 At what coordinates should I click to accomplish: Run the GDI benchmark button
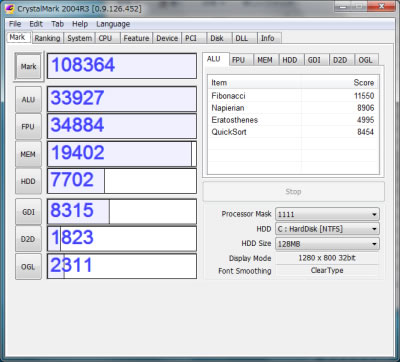pos(29,212)
